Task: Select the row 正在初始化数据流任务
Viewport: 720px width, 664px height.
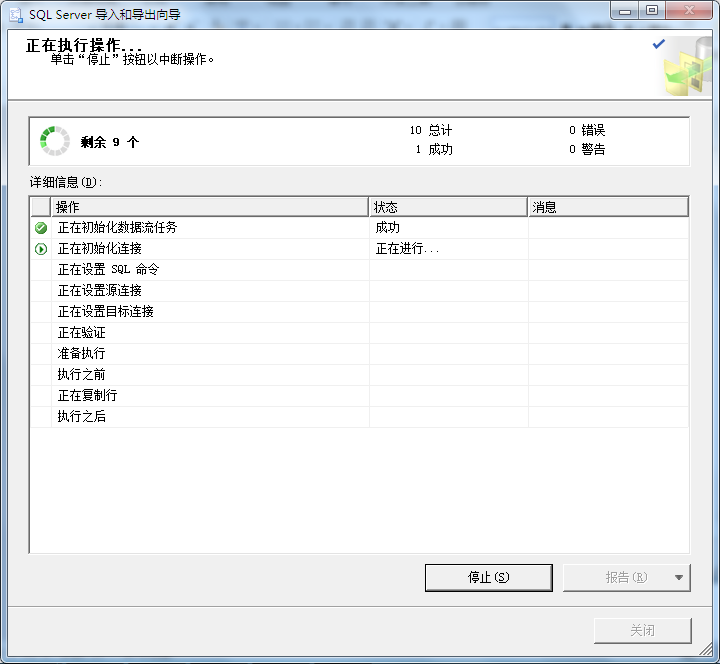Action: click(359, 227)
